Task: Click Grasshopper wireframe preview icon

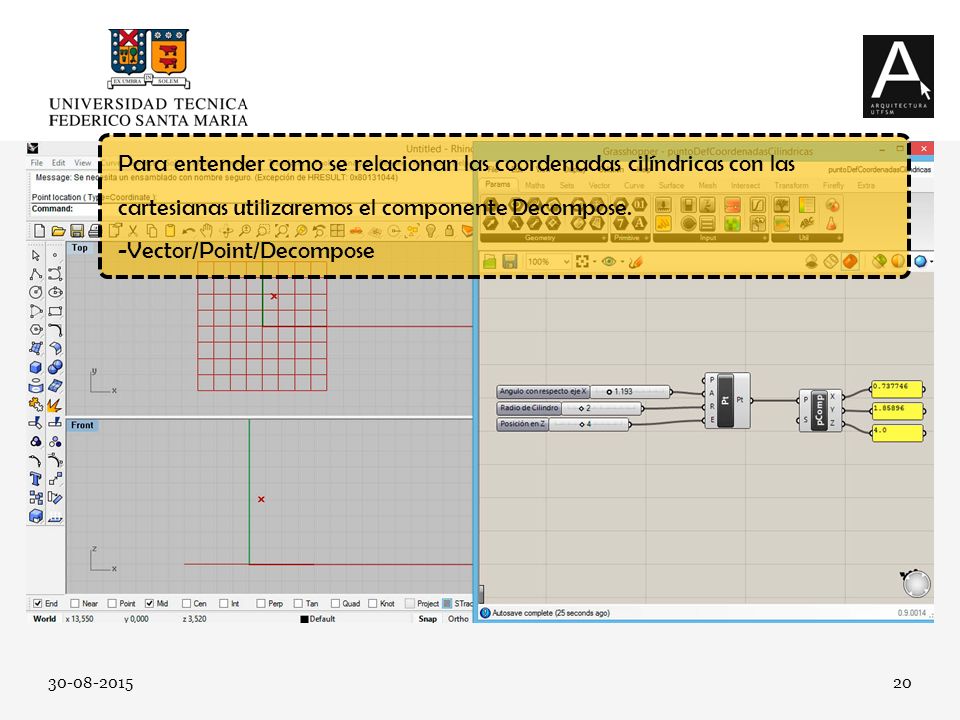Action: coord(831,262)
